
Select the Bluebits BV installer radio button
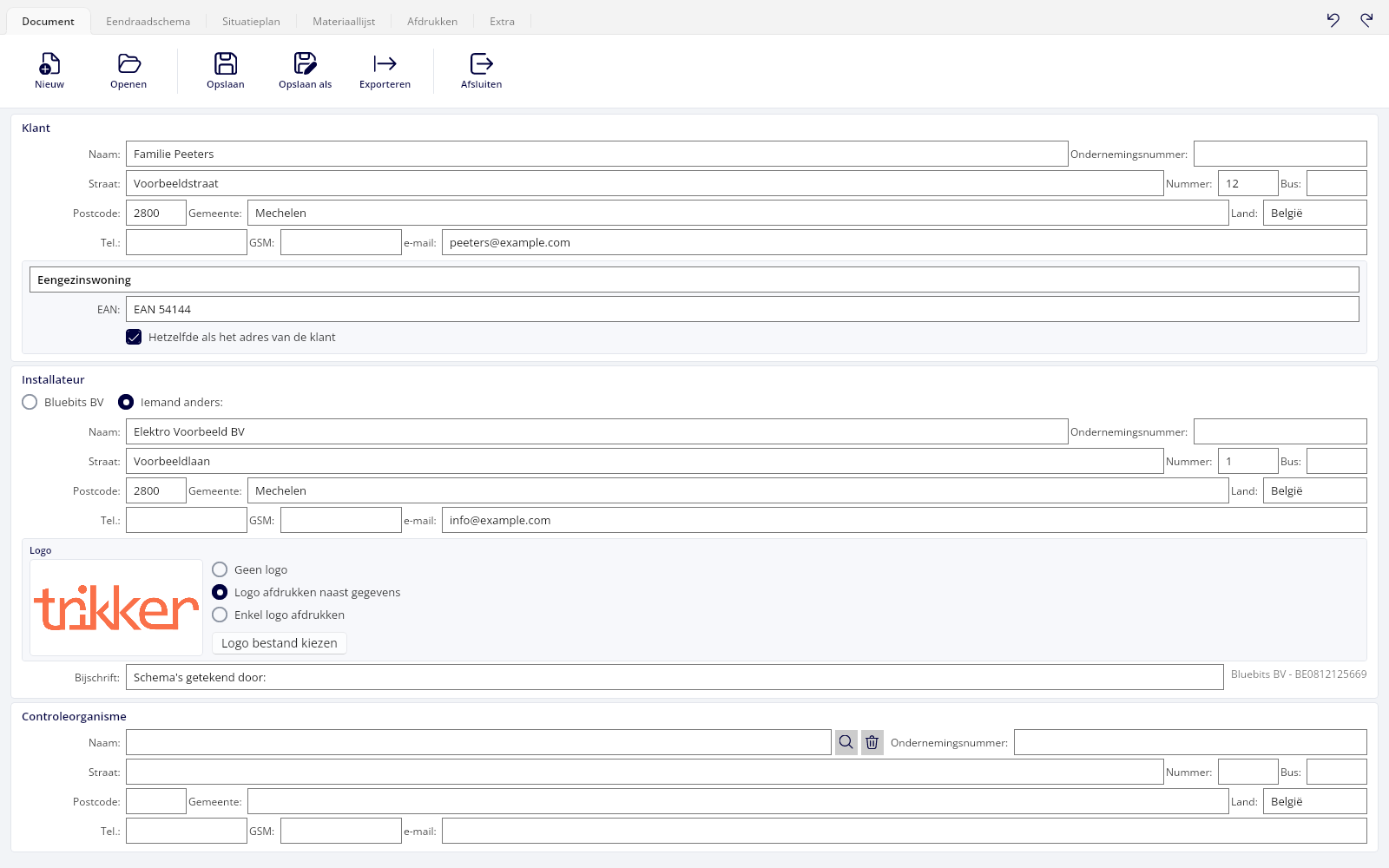pos(30,402)
